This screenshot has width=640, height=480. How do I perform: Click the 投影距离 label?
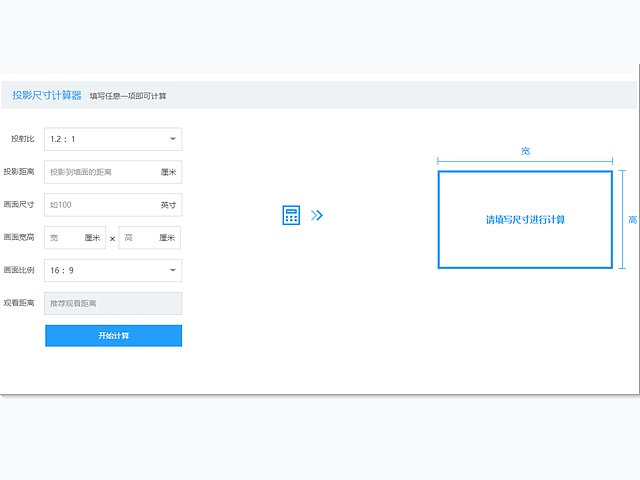point(19,171)
